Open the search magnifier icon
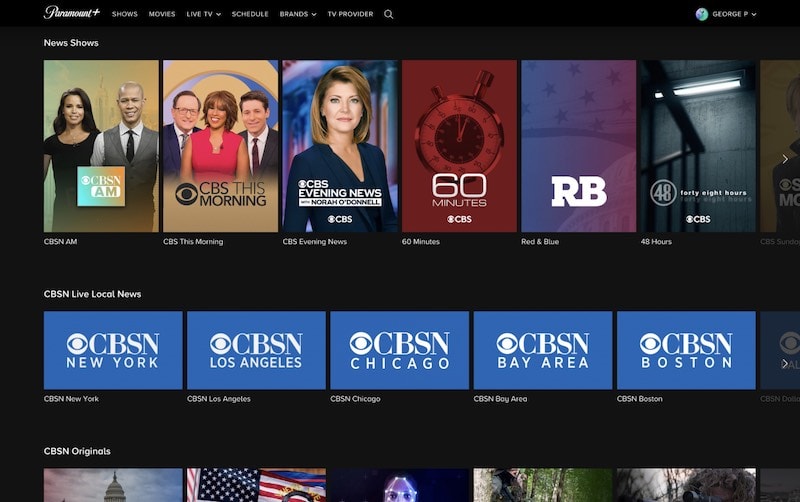This screenshot has width=800, height=502. (x=389, y=14)
